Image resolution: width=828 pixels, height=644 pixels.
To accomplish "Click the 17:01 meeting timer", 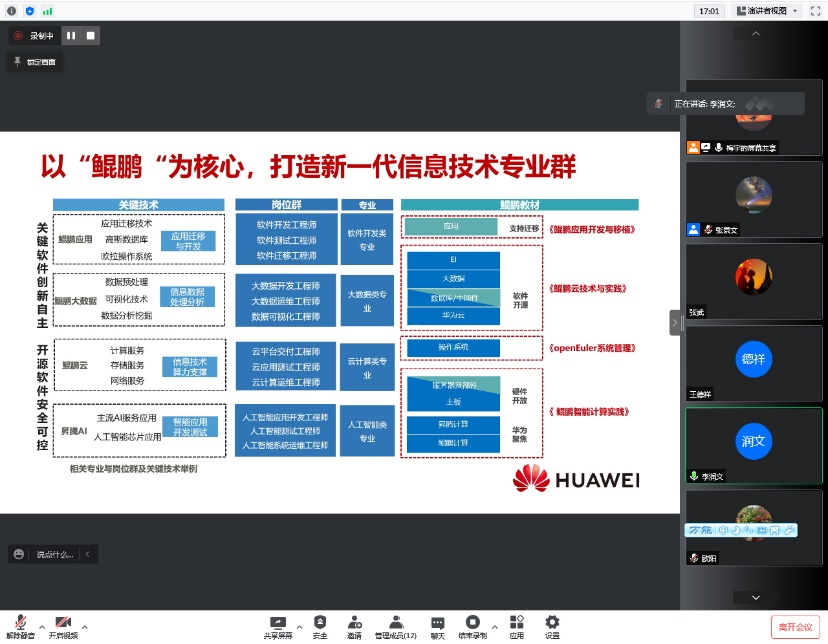I will click(709, 11).
